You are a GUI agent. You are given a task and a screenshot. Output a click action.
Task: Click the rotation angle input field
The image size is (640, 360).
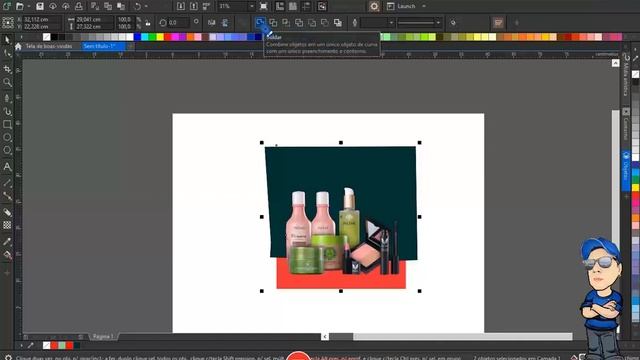pos(178,22)
